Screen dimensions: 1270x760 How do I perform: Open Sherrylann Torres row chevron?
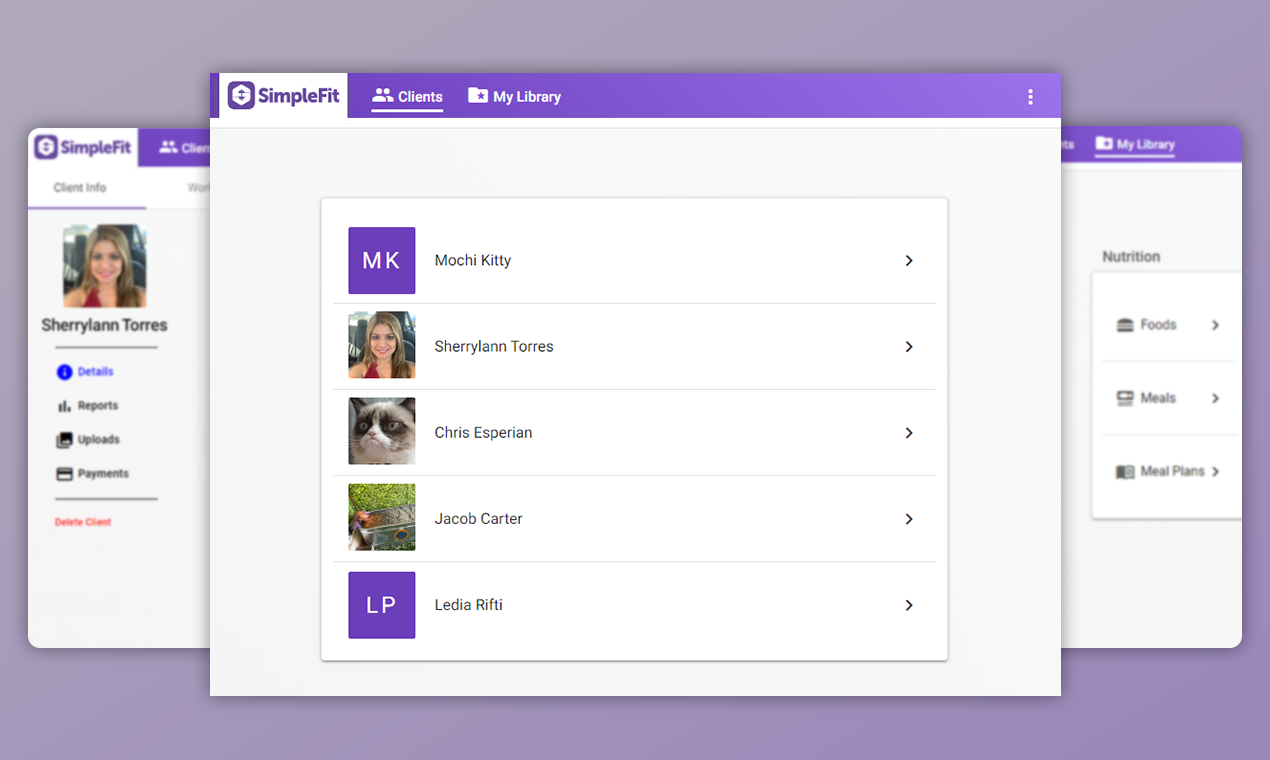(909, 346)
